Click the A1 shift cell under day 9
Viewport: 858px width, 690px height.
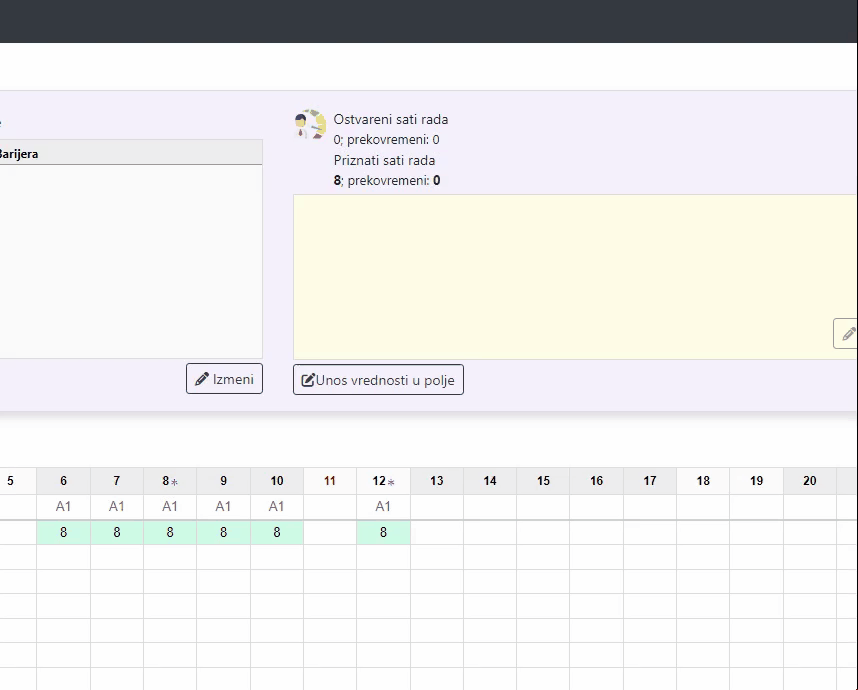pyautogui.click(x=223, y=507)
